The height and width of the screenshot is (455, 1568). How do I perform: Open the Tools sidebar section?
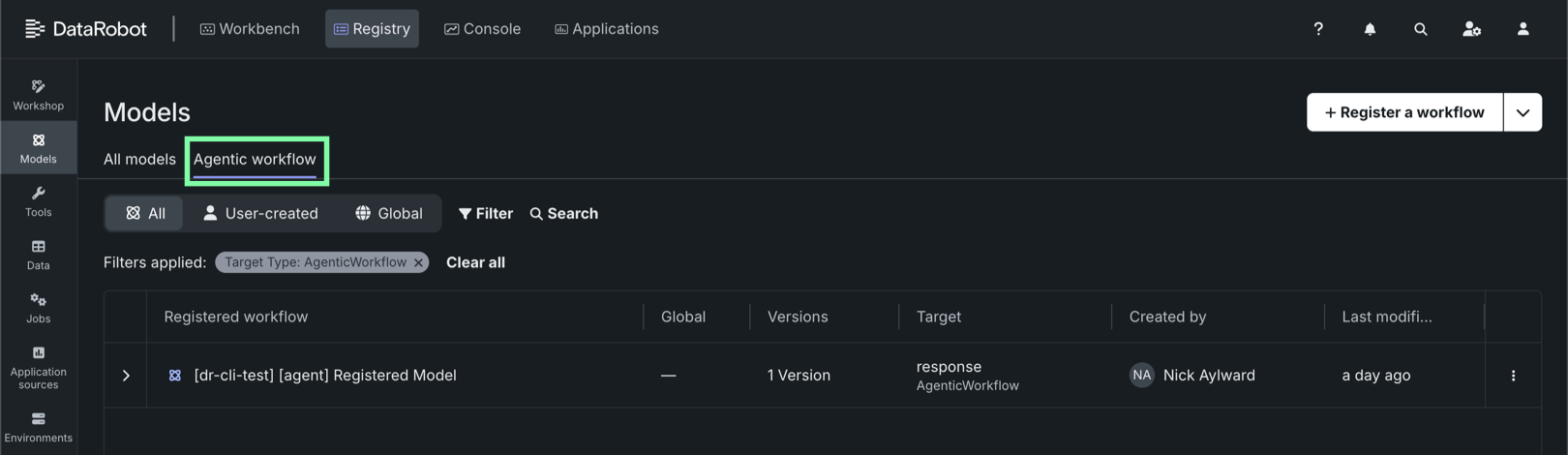tap(39, 201)
